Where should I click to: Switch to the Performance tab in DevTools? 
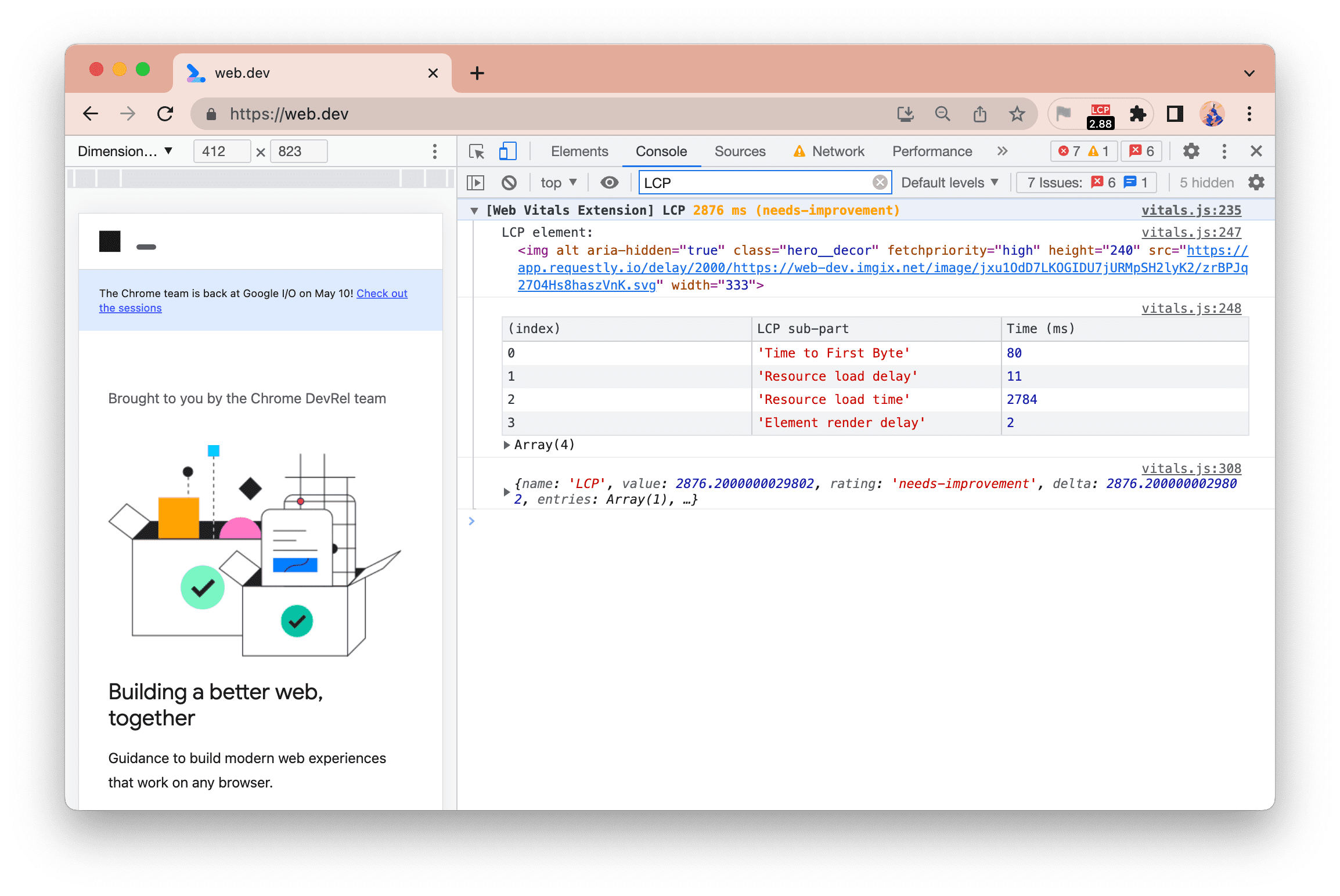[x=930, y=152]
